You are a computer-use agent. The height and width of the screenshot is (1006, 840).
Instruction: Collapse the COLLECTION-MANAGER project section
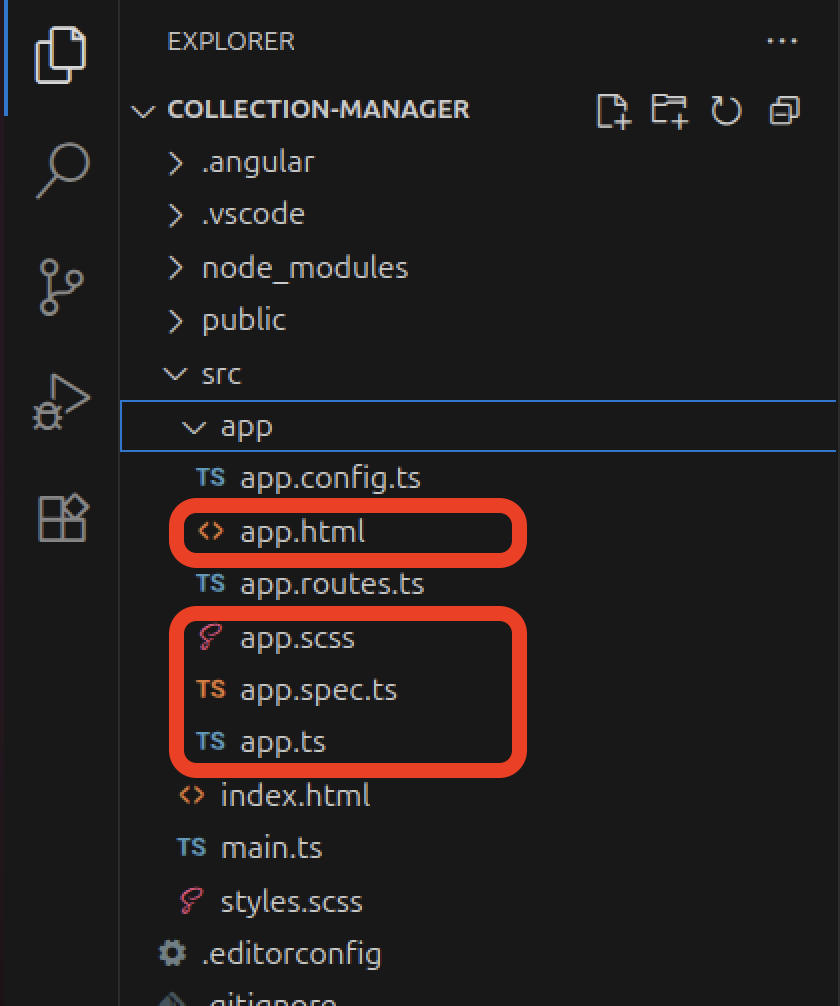pos(318,109)
